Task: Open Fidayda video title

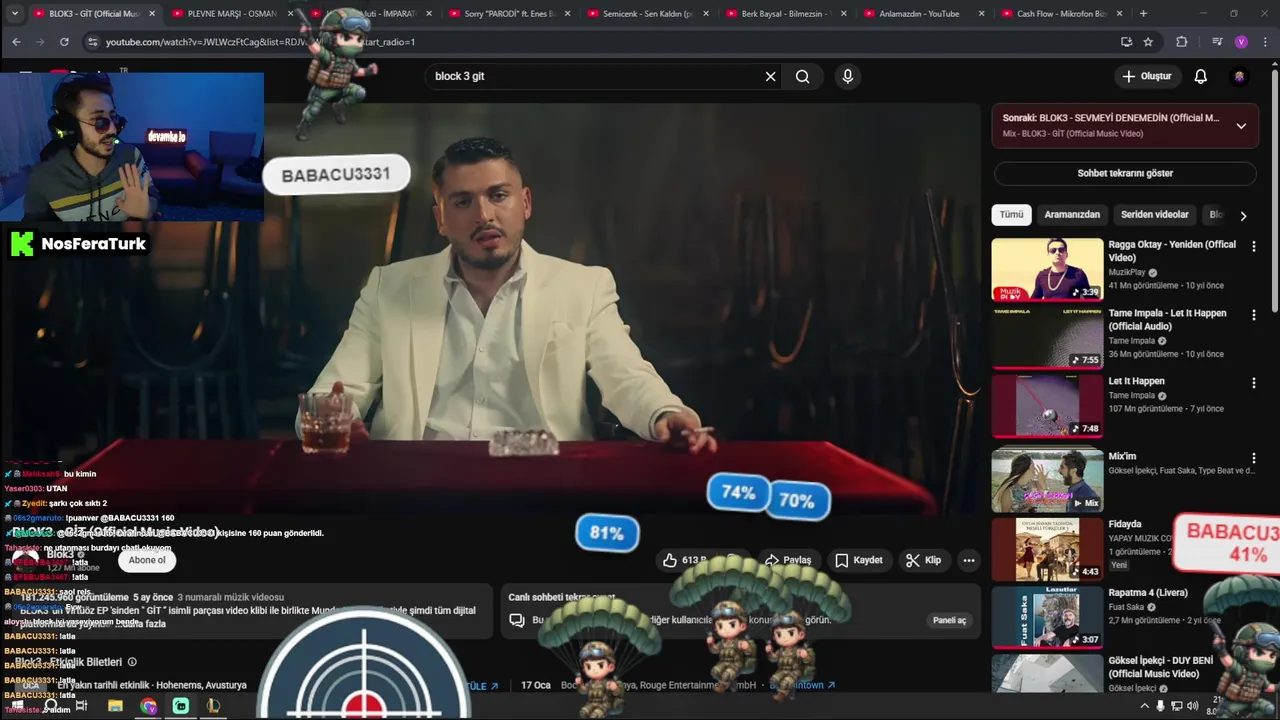Action: [x=1125, y=524]
